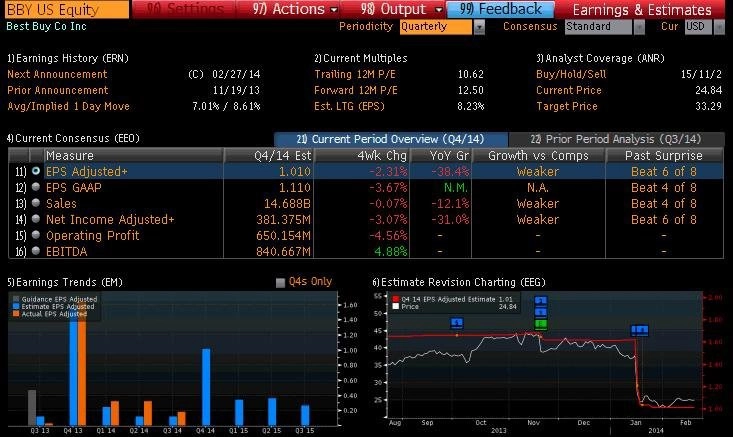The width and height of the screenshot is (733, 437).
Task: Click the green event marker above November
Action: [541, 324]
